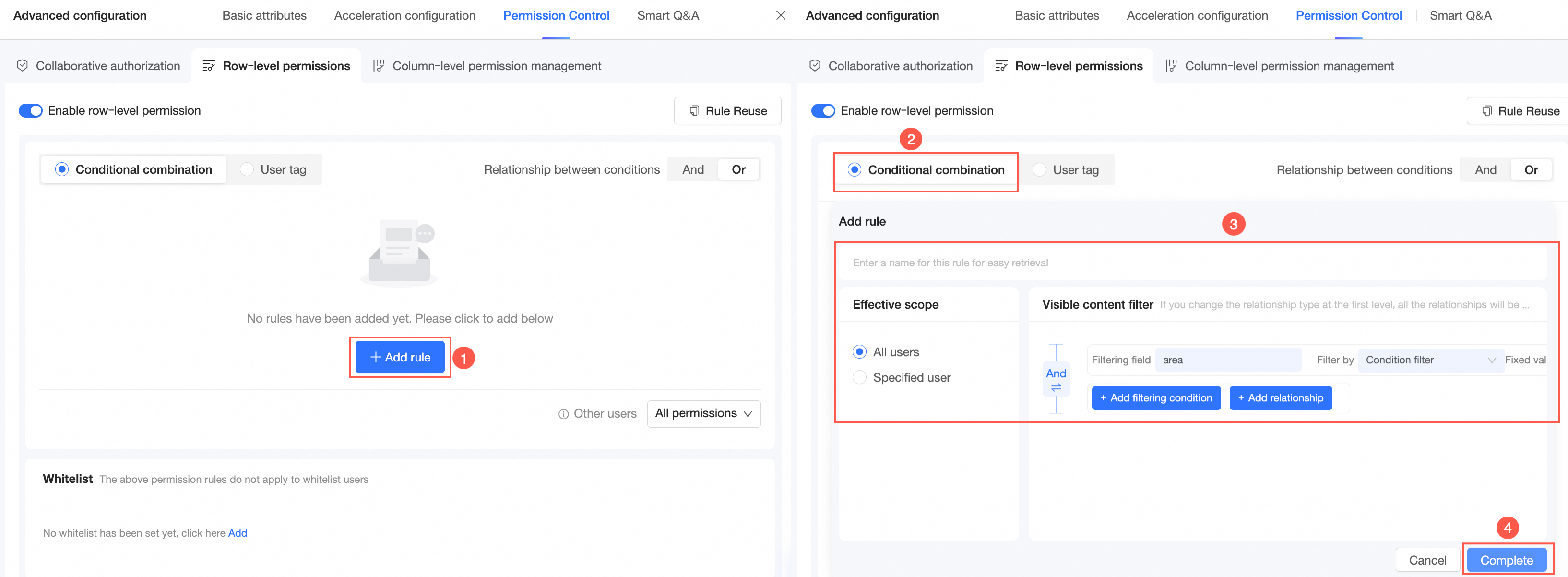Click the right panel Column-level permission icon
The height and width of the screenshot is (577, 1568).
[1171, 66]
